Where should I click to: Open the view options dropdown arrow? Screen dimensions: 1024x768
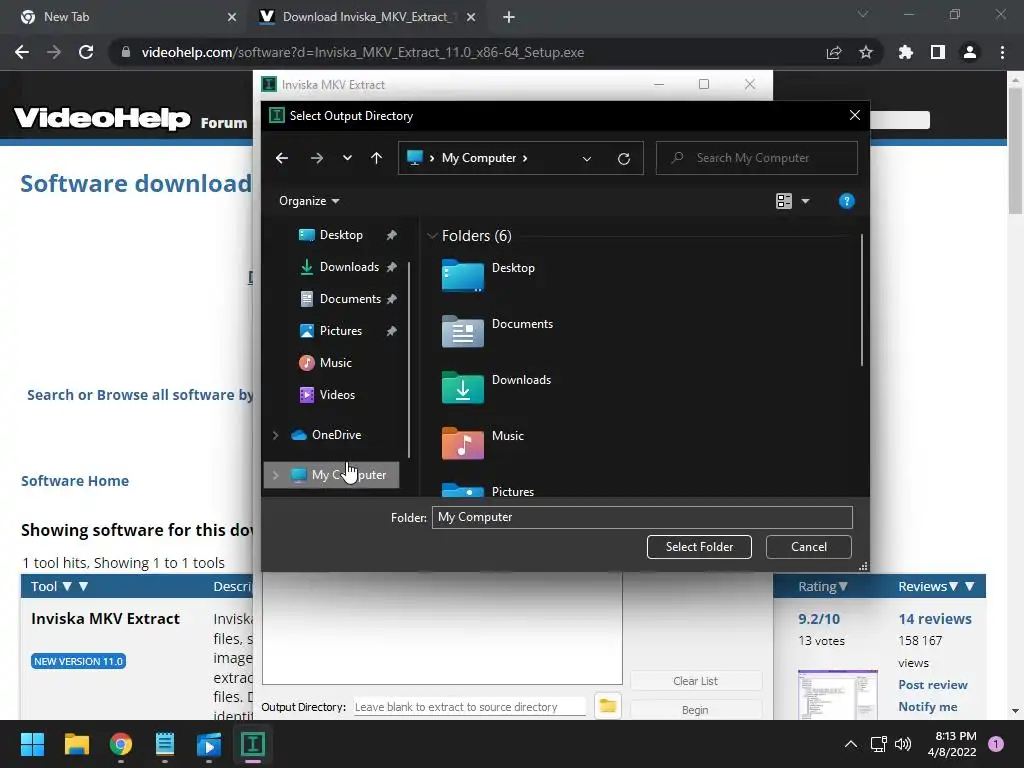click(805, 201)
